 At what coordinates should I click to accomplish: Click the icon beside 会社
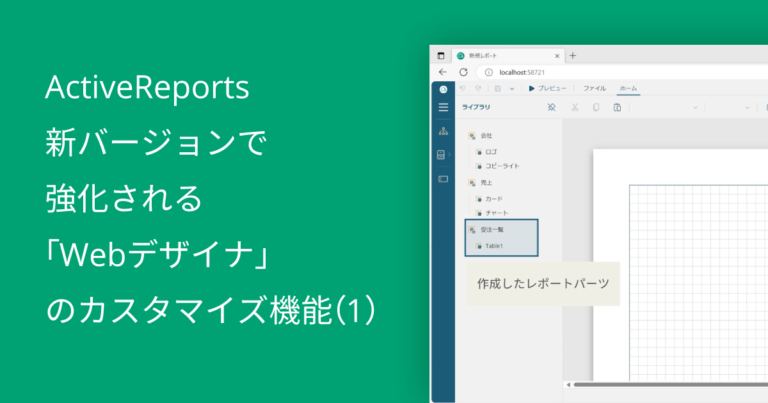[x=472, y=136]
